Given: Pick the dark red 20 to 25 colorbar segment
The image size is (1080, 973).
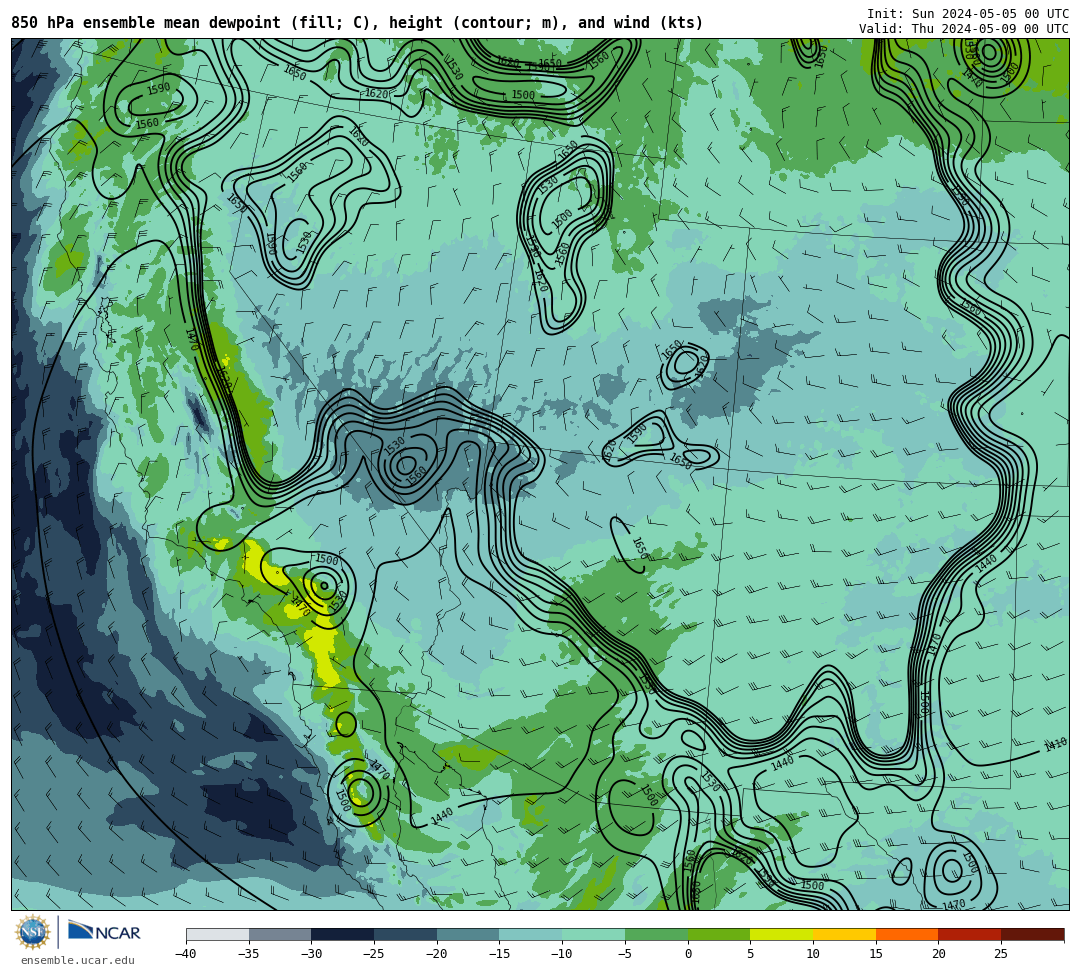Looking at the screenshot, I should [x=970, y=934].
